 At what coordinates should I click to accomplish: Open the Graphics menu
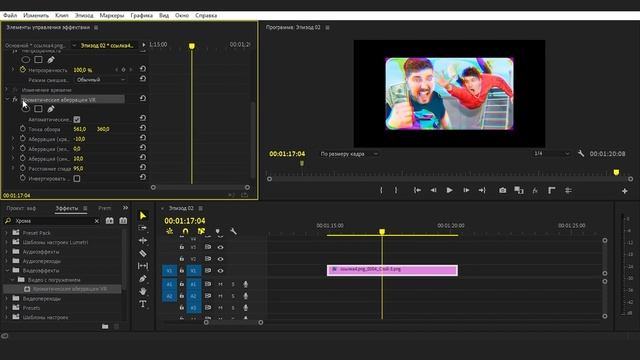click(142, 16)
